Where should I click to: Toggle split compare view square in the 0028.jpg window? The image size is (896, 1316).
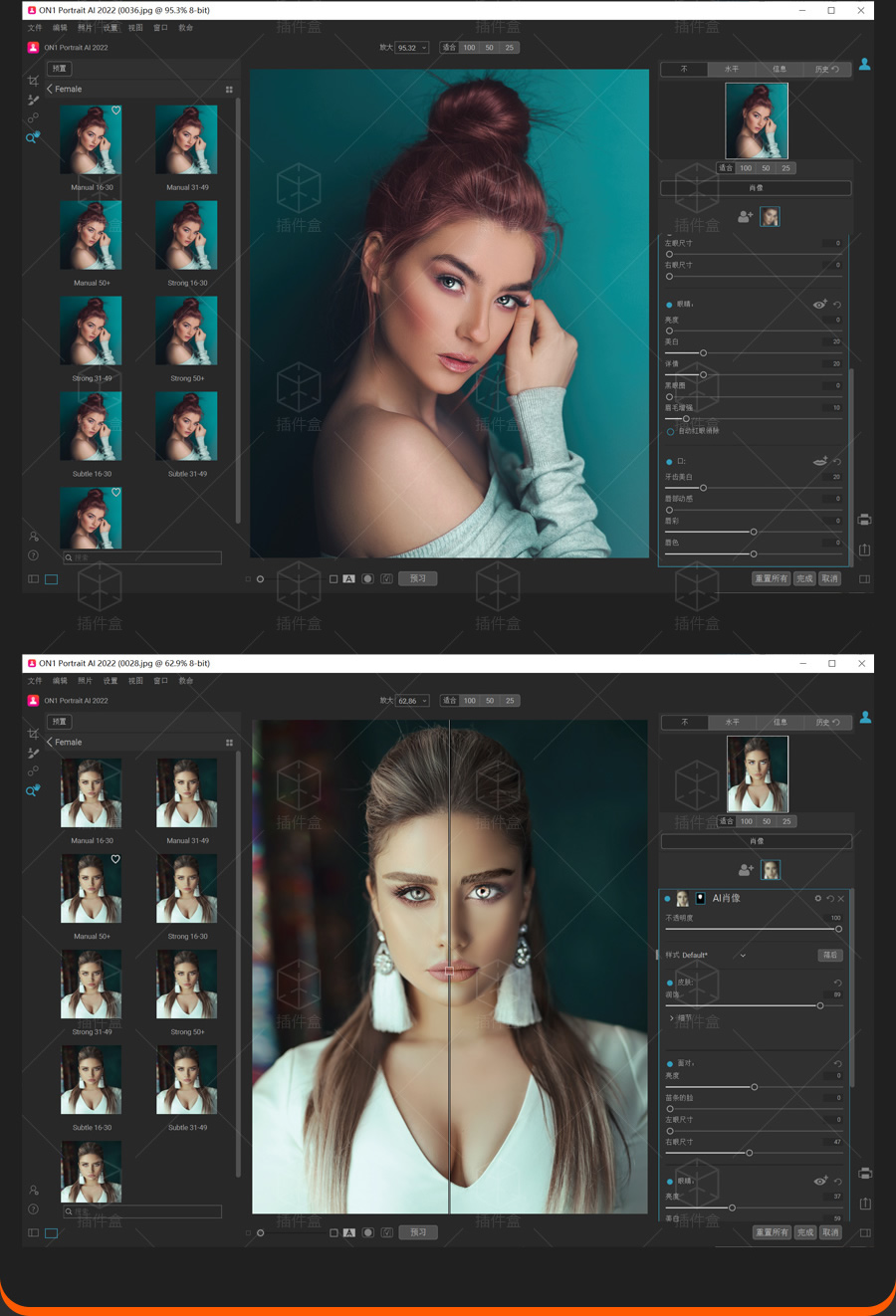(334, 1232)
